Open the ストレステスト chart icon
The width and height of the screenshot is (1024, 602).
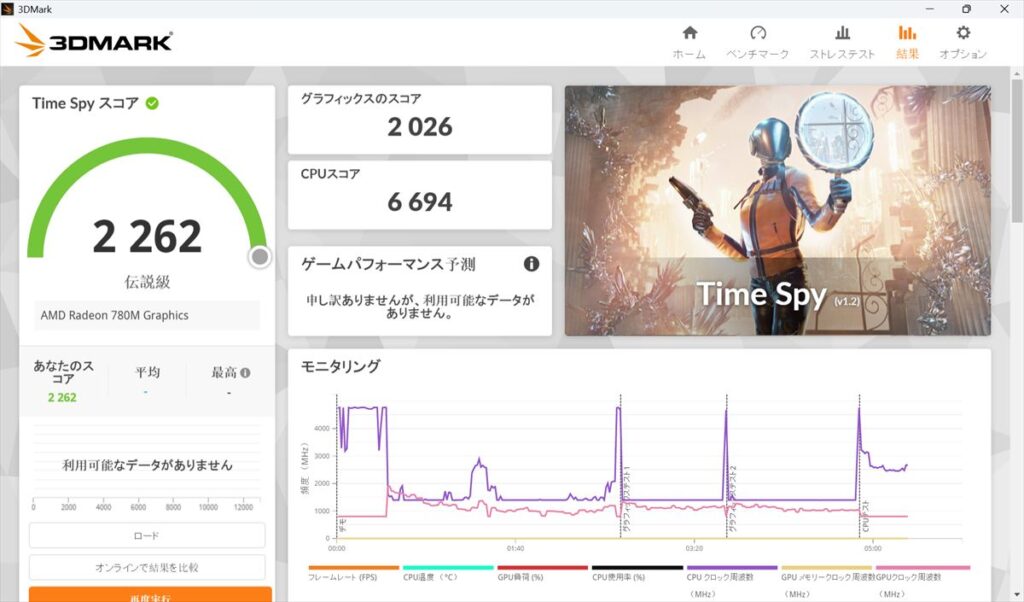tap(842, 33)
